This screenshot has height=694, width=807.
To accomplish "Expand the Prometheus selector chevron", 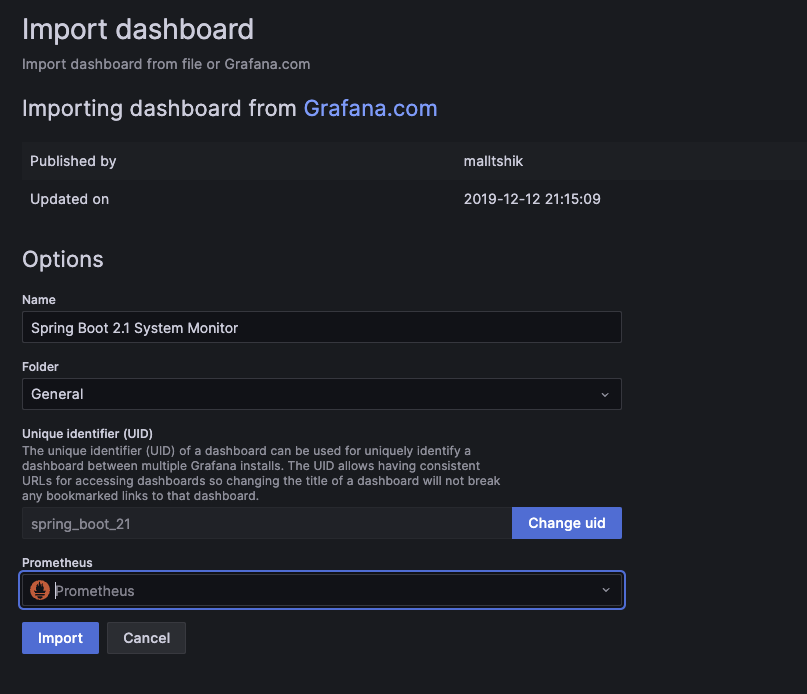I will (x=606, y=590).
